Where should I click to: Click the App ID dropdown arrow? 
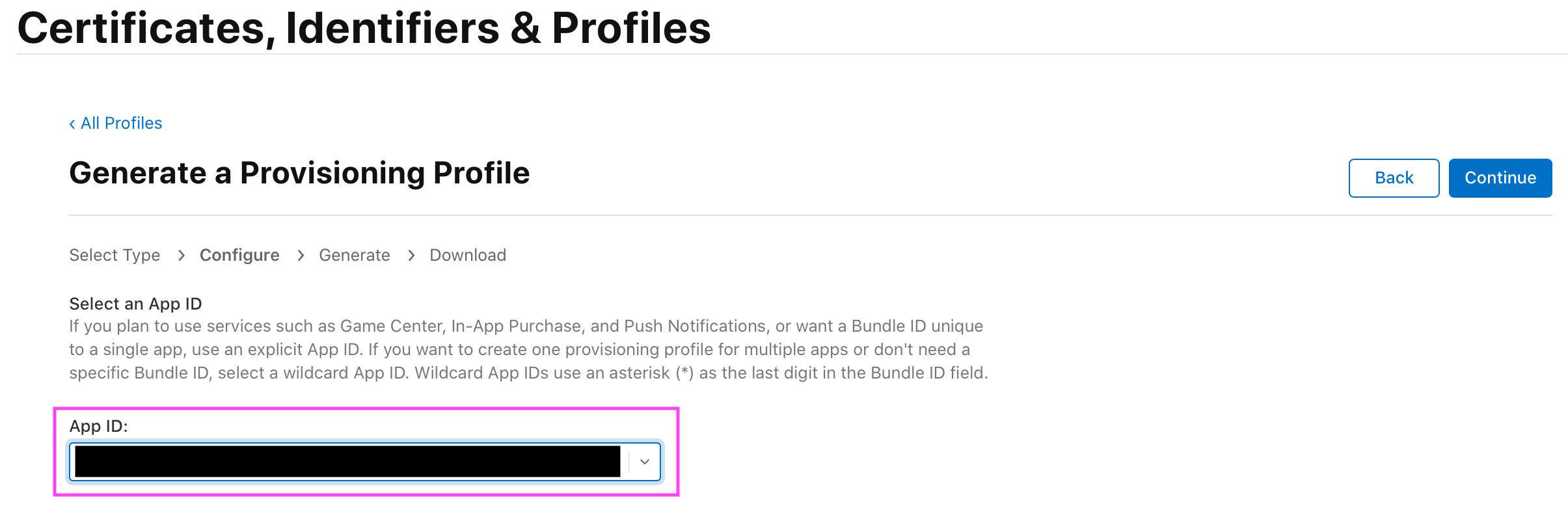[644, 462]
